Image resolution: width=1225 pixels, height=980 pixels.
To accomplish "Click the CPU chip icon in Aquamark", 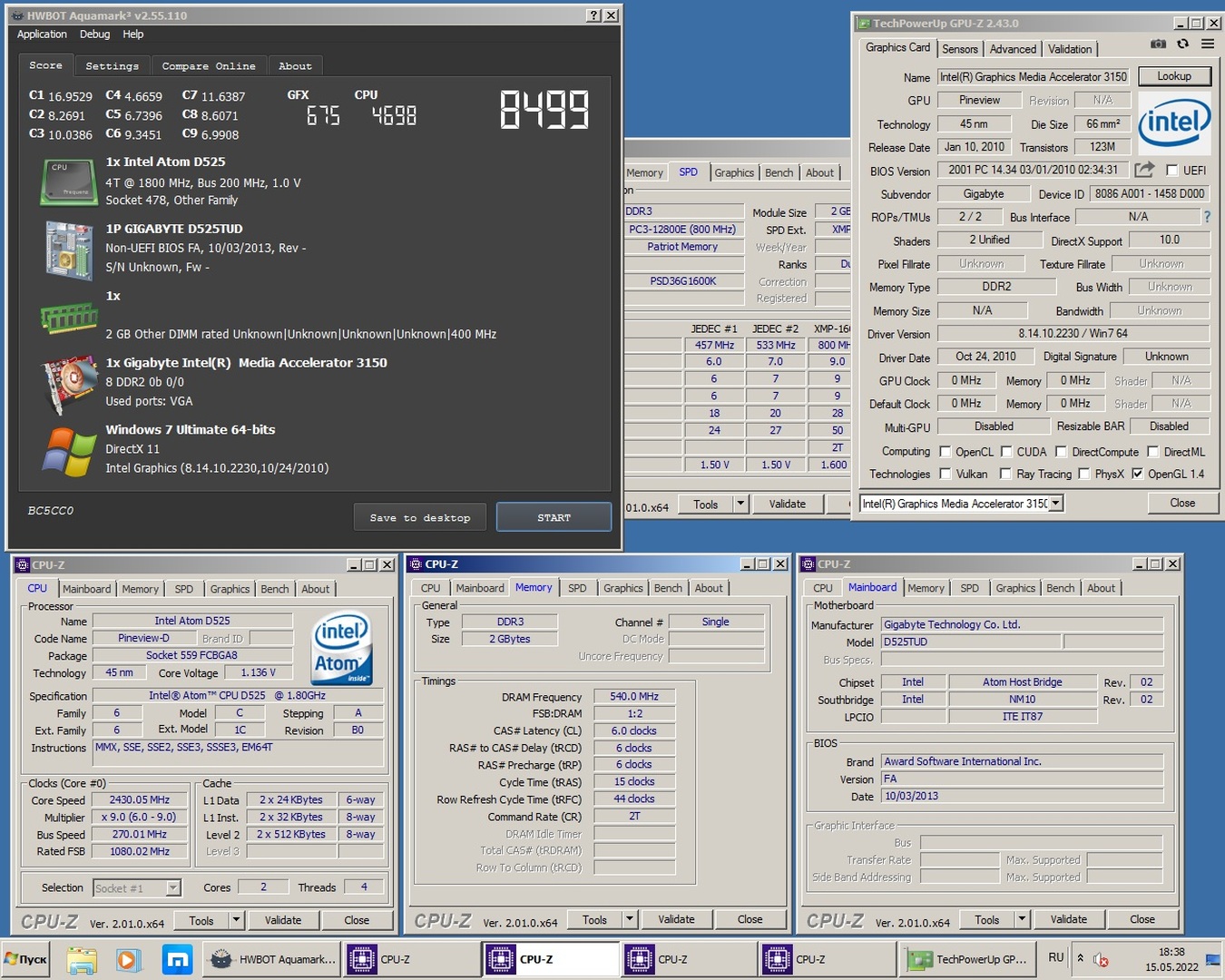I will (68, 181).
